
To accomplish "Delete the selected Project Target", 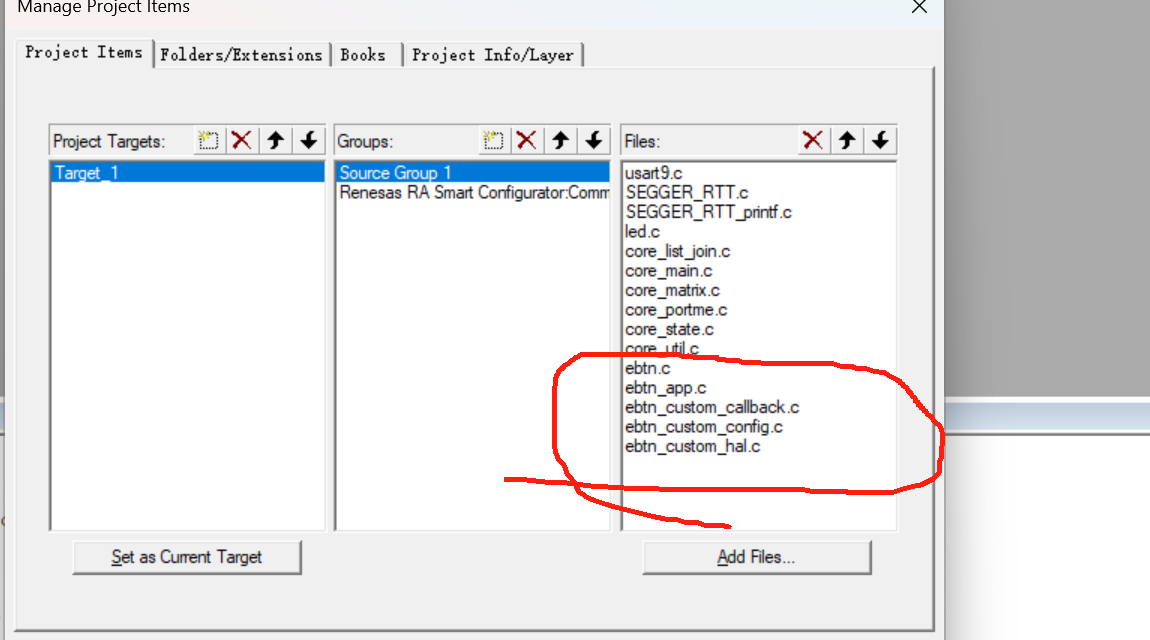I will pos(241,141).
